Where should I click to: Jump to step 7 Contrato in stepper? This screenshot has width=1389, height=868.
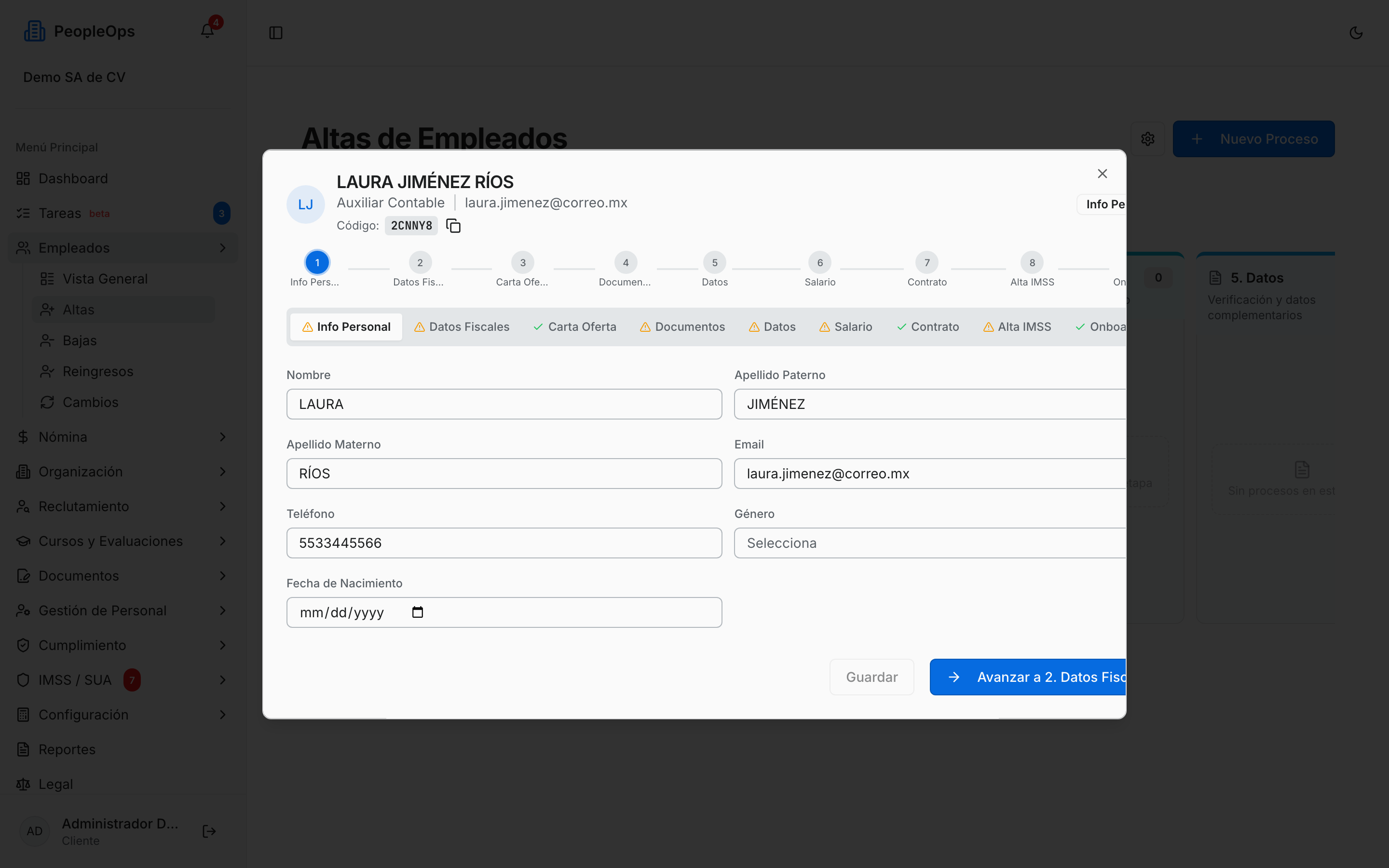click(x=927, y=262)
